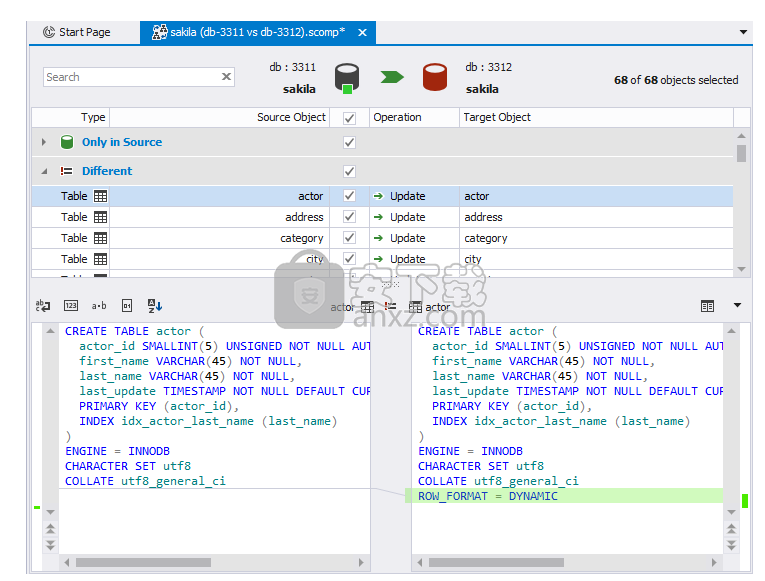Viewport: 765px width, 581px height.
Task: Click the address row table icon
Action: pyautogui.click(x=101, y=217)
